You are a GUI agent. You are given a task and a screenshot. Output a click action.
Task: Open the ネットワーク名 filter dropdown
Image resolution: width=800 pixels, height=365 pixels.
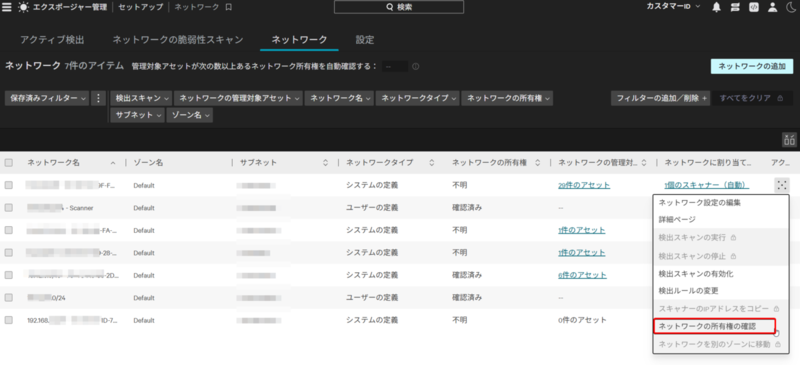click(x=339, y=98)
